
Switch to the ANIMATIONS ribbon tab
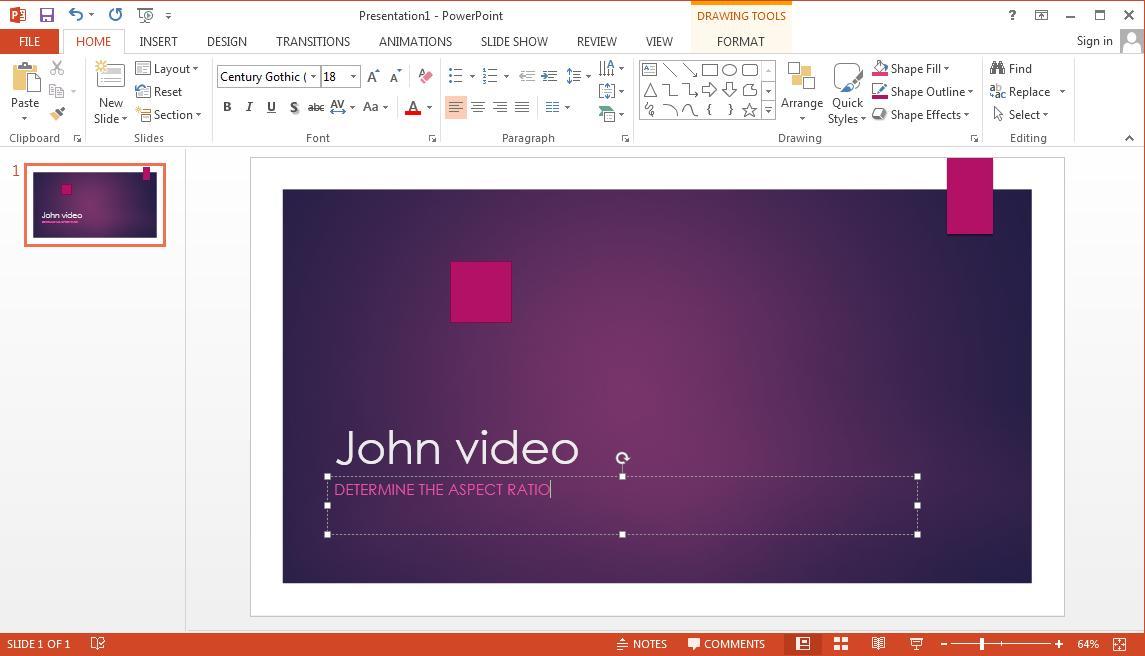(x=415, y=41)
